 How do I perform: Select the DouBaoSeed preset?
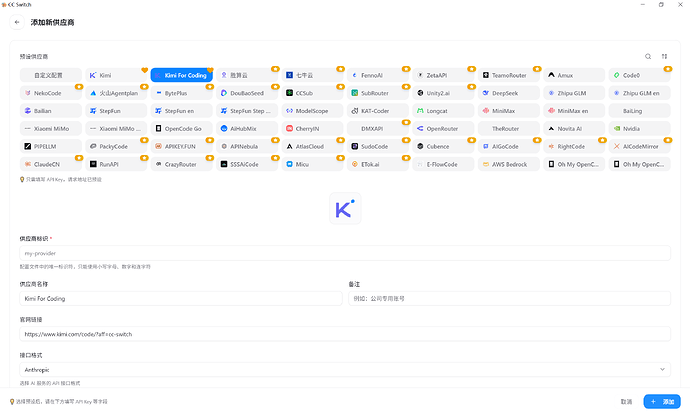[247, 93]
